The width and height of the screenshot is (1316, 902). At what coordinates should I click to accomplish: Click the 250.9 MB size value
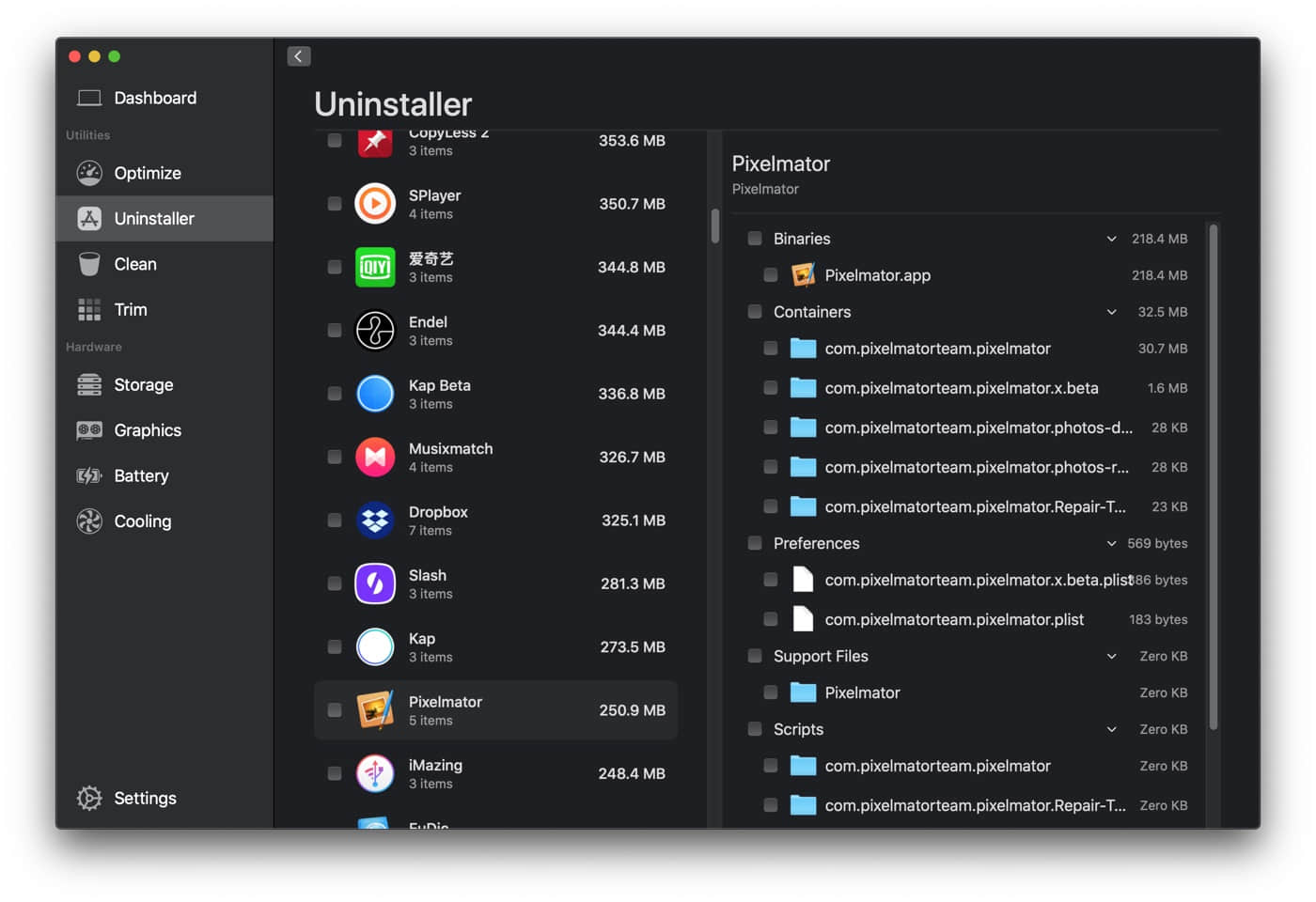tap(633, 710)
